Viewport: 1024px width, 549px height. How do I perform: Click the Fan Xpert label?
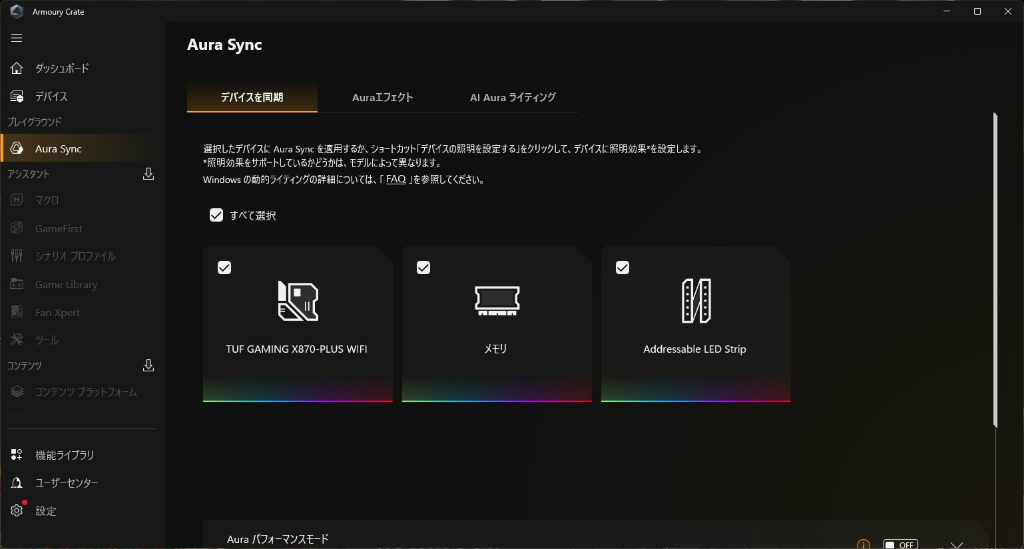coord(57,312)
